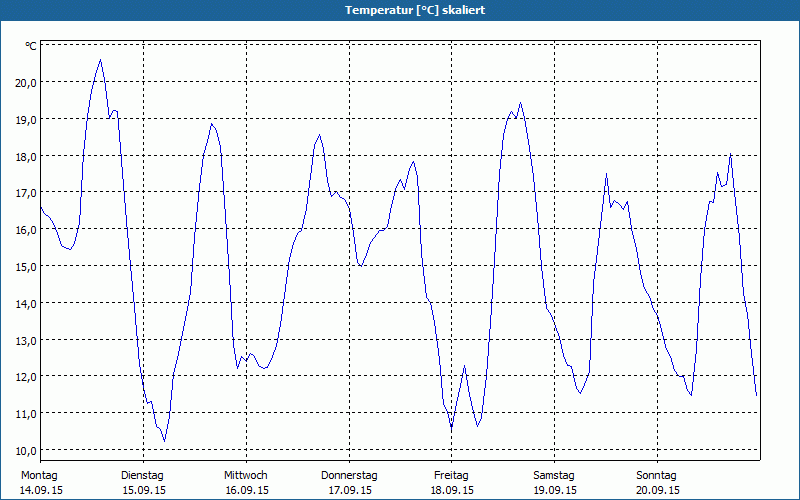Image resolution: width=800 pixels, height=500 pixels.
Task: Select the 20,0 y-axis label
Action: click(26, 83)
